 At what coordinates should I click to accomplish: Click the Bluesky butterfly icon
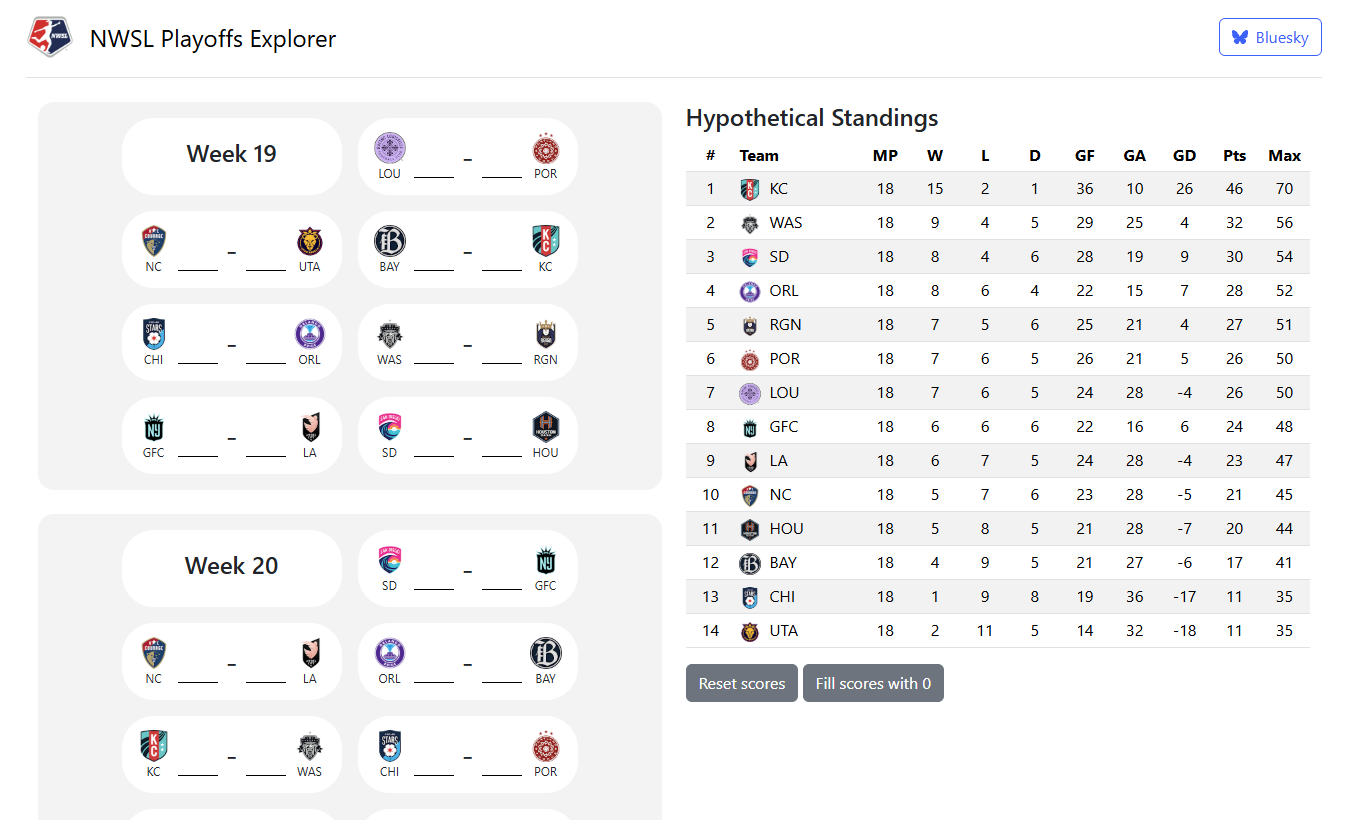pyautogui.click(x=1241, y=36)
